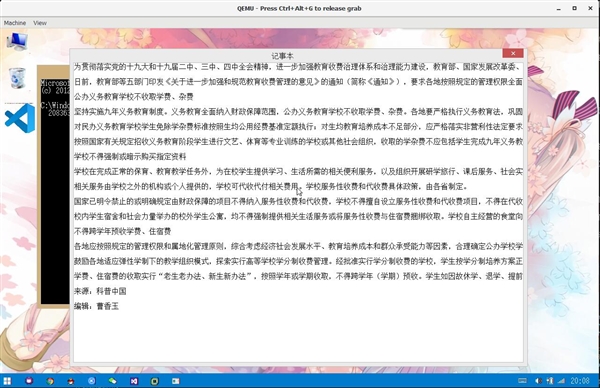Viewport: 600px width, 388px height.
Task: Click the WeChat taskbar icon
Action: click(x=112, y=381)
